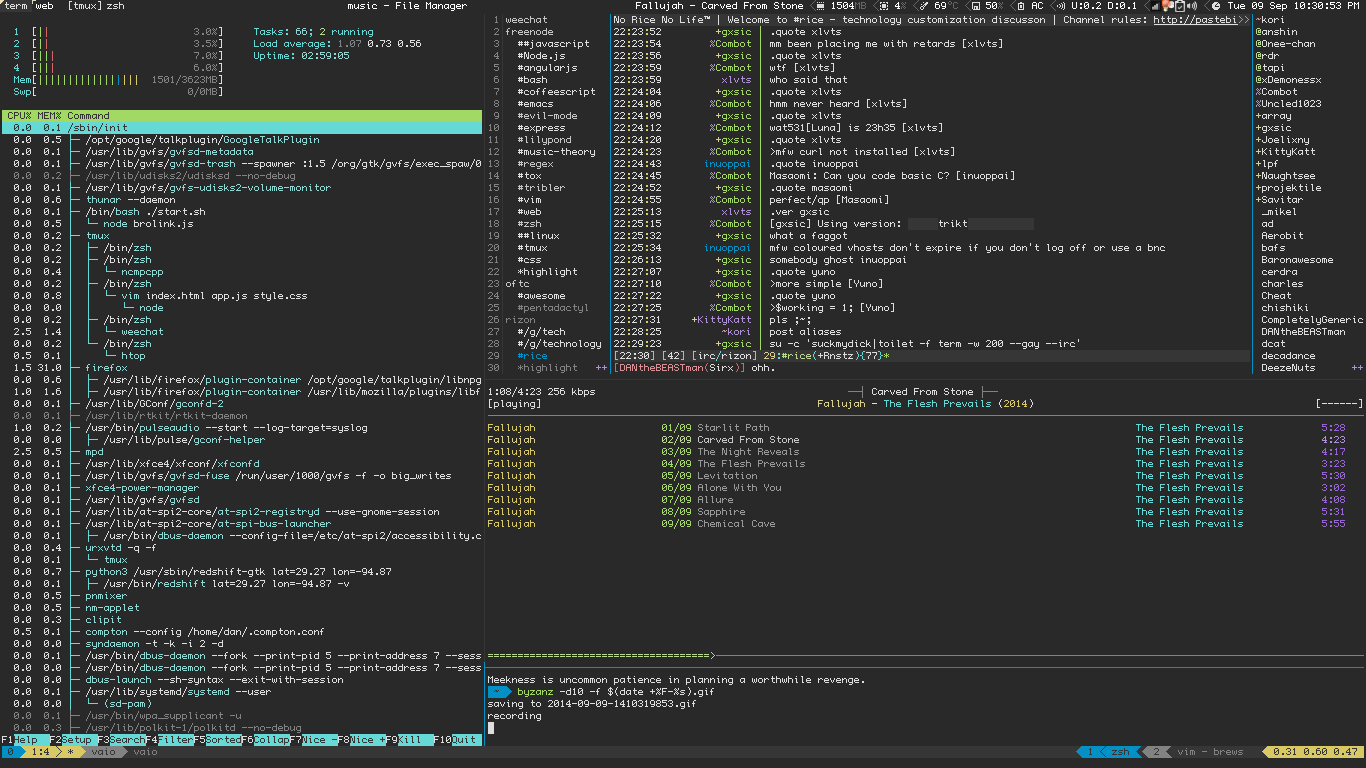Expand the freenode server in weechat buffer list
This screenshot has width=1366, height=768.
[x=530, y=32]
